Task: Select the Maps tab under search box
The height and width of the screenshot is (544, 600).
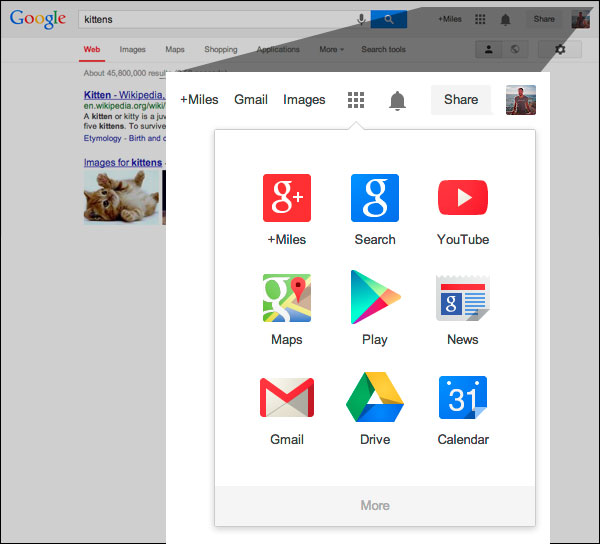Action: [175, 49]
